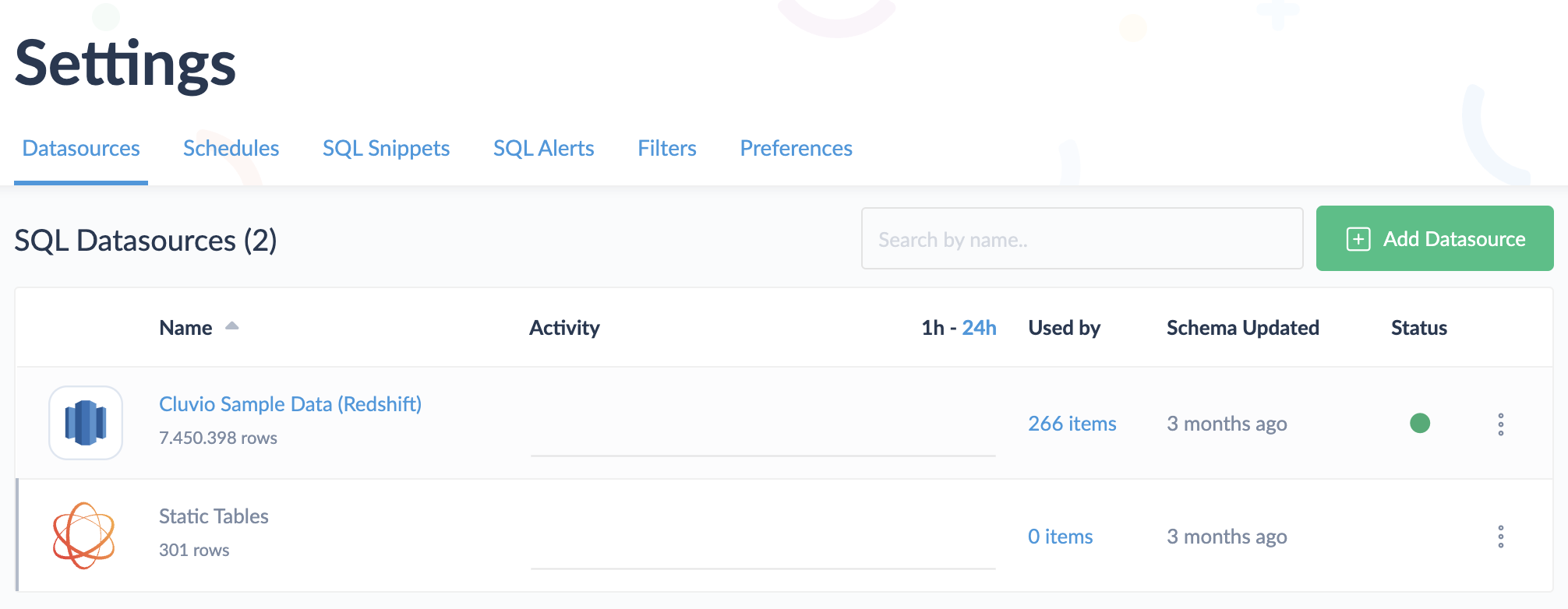Open options menu for Cluvio Sample Data
This screenshot has height=609, width=1568.
point(1500,424)
